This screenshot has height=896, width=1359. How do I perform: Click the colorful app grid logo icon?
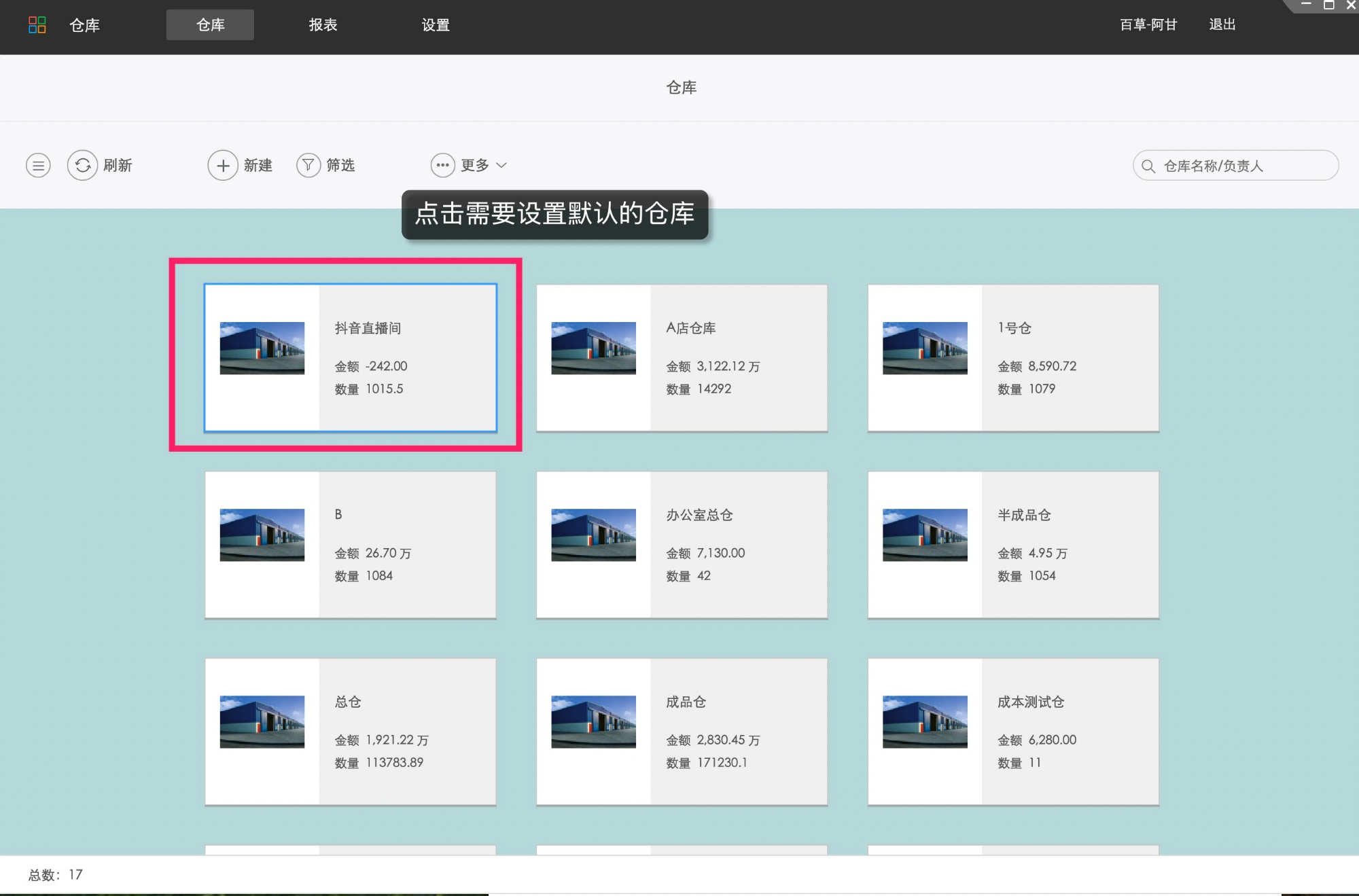coord(37,25)
